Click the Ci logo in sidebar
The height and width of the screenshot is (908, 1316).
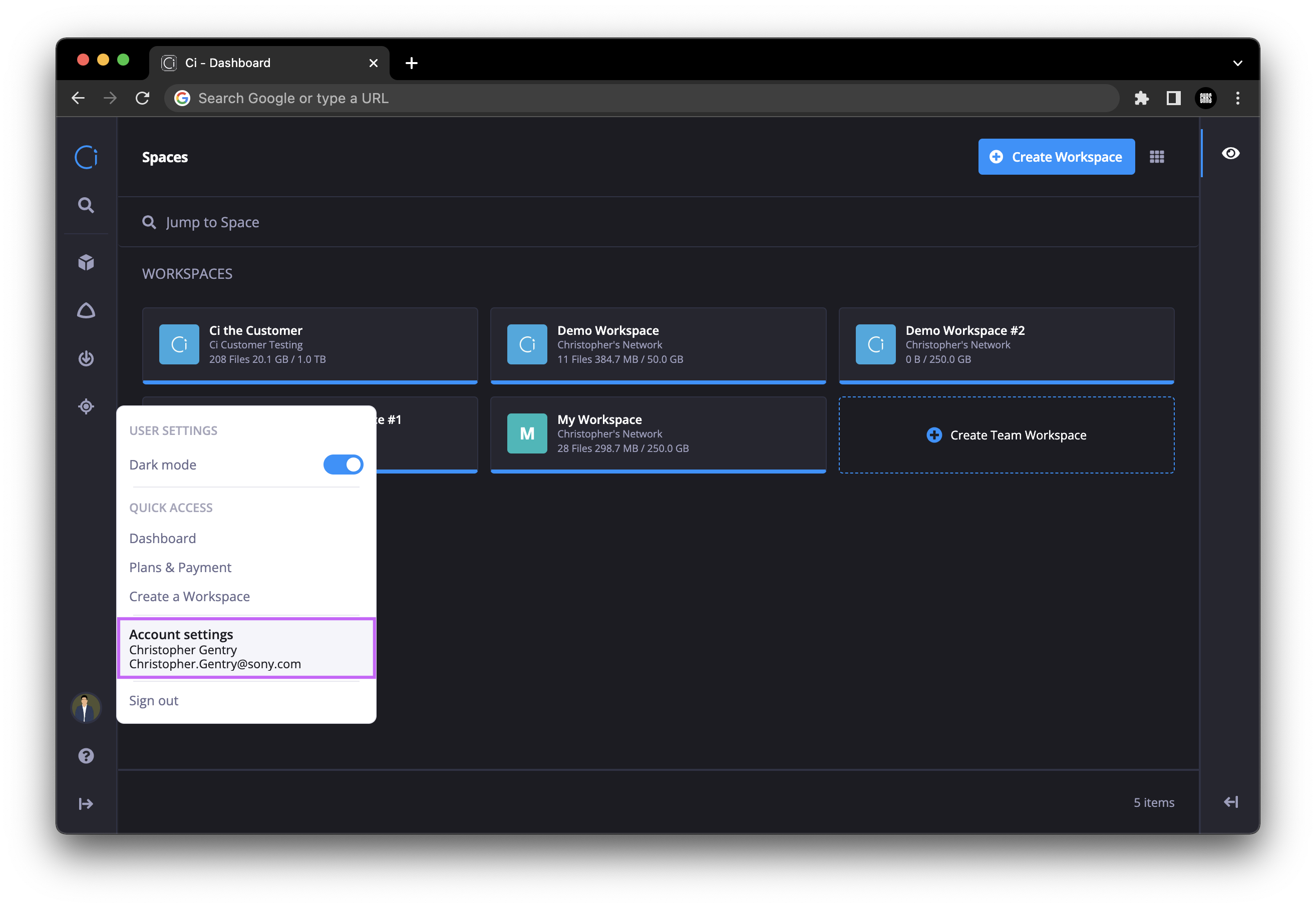coord(86,157)
